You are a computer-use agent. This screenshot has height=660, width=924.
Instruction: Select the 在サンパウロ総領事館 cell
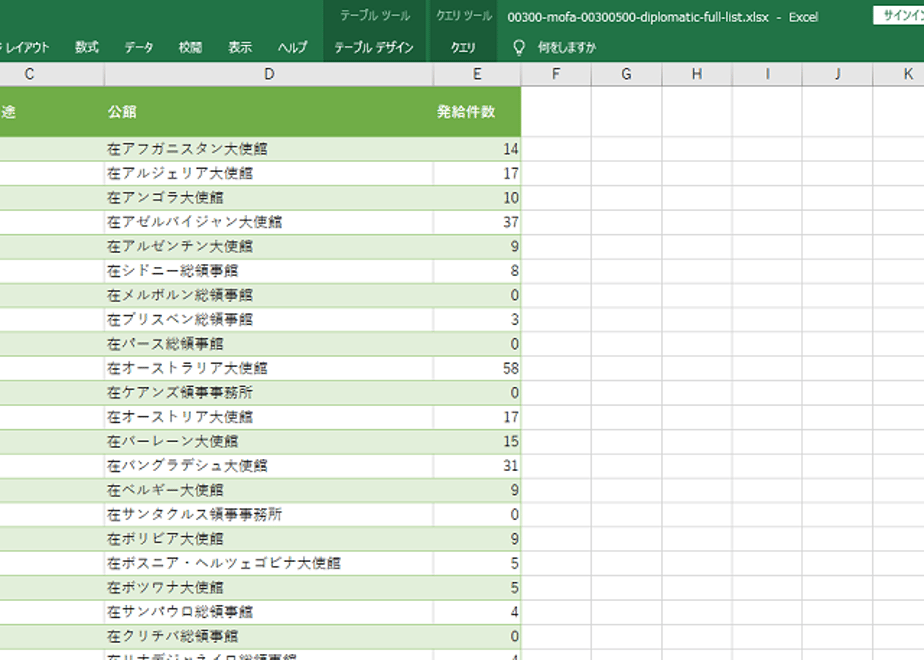[x=269, y=612]
